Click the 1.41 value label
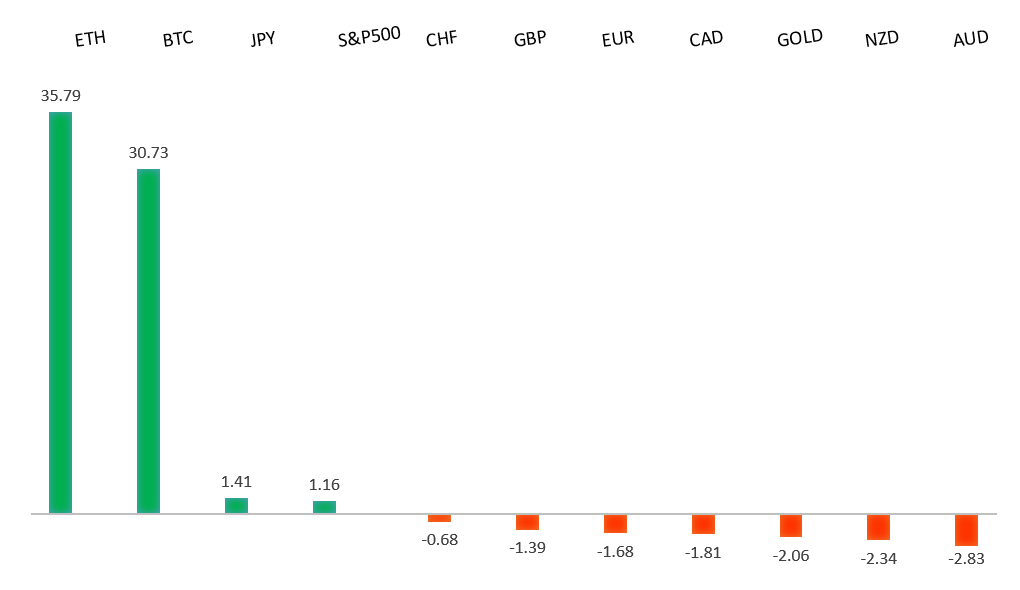Viewport: 1020px width, 590px height. point(236,481)
